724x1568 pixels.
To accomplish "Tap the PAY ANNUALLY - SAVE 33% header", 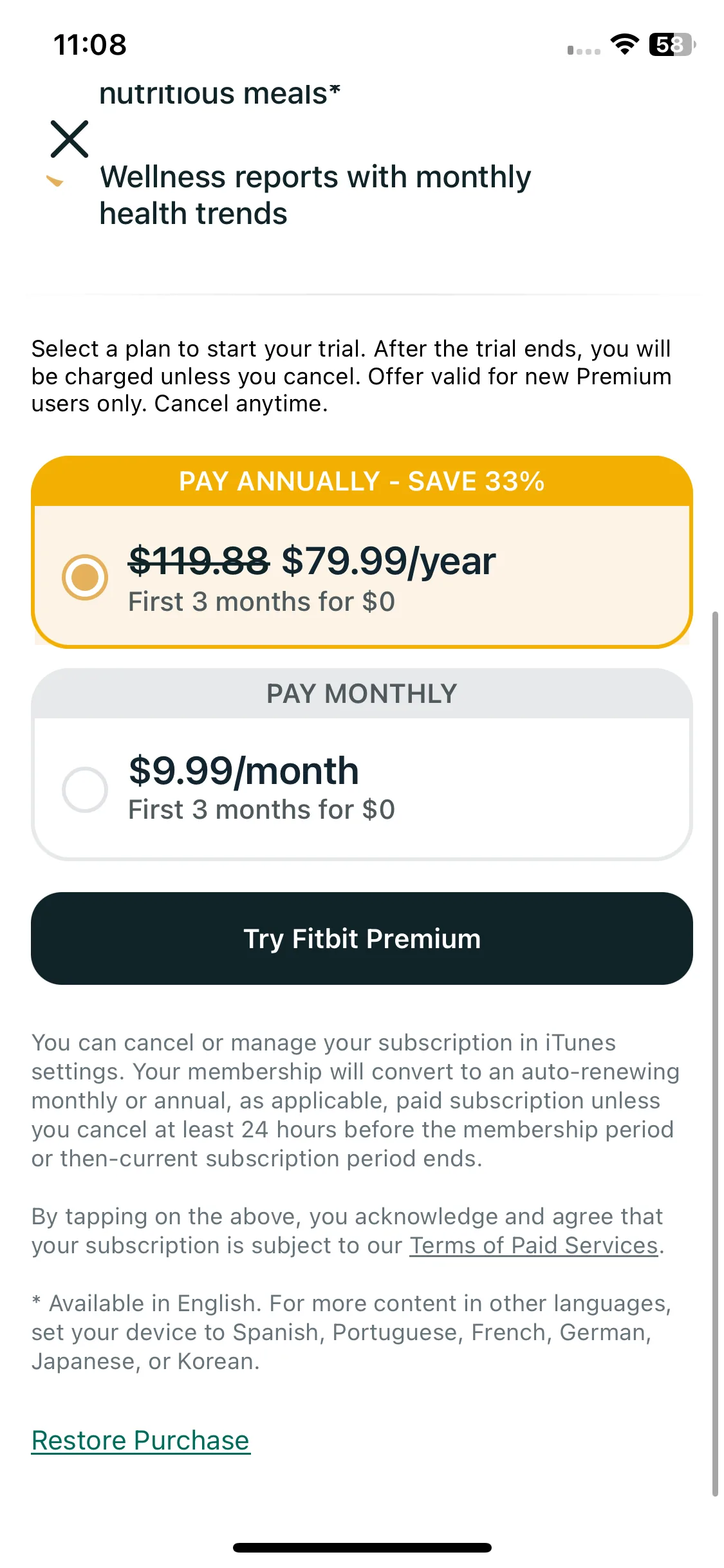I will coord(362,481).
